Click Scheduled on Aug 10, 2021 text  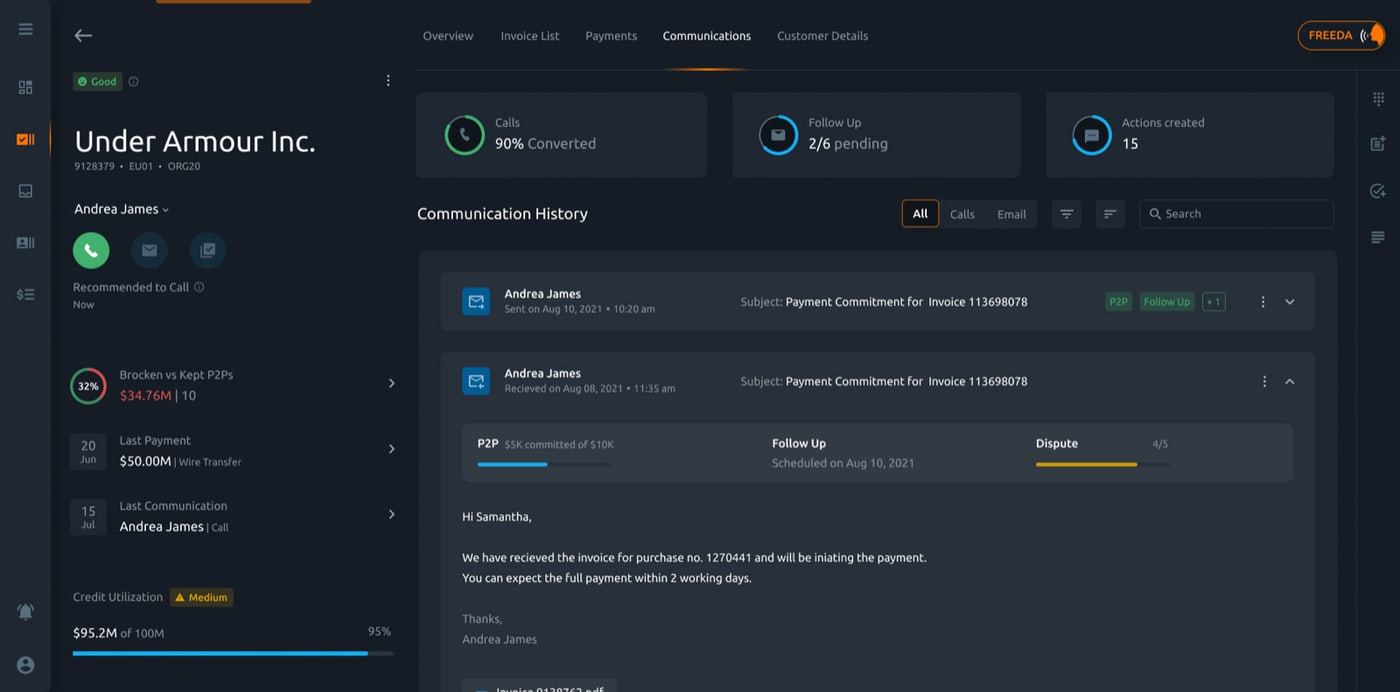pos(843,463)
